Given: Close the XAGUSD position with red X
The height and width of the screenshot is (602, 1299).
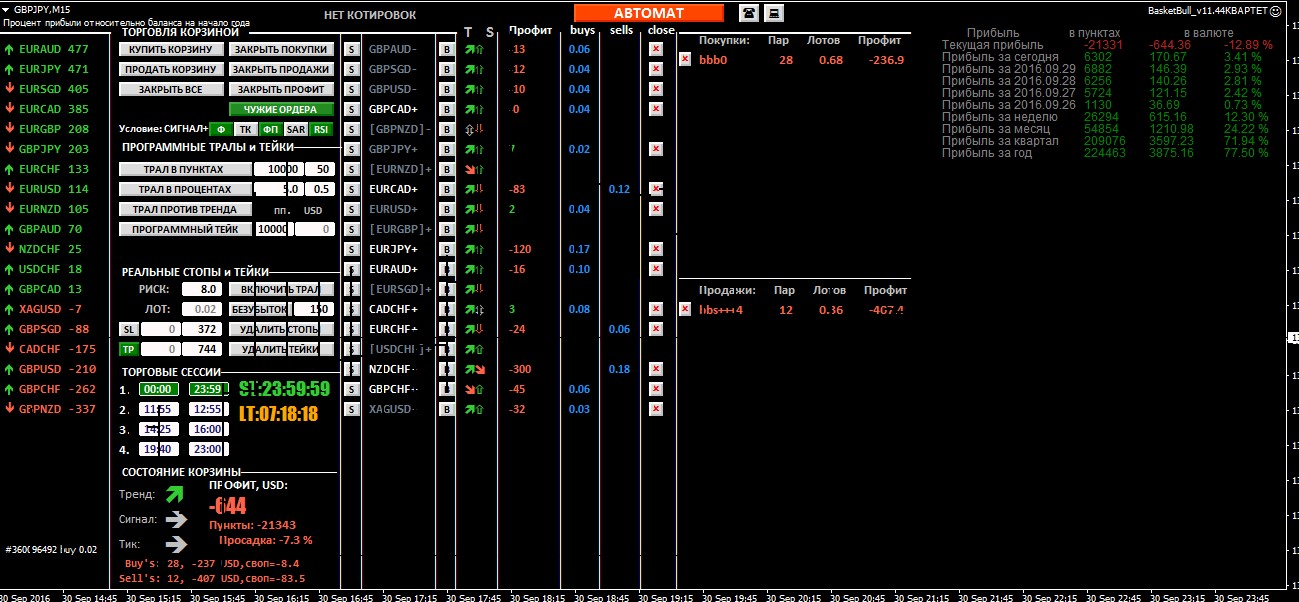Looking at the screenshot, I should (656, 409).
